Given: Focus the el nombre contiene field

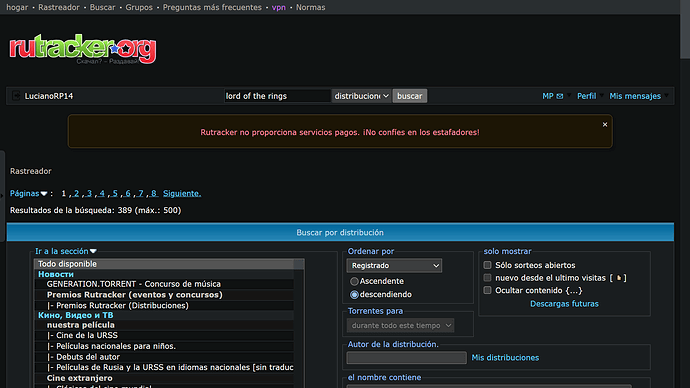Looking at the screenshot, I should pos(488,386).
